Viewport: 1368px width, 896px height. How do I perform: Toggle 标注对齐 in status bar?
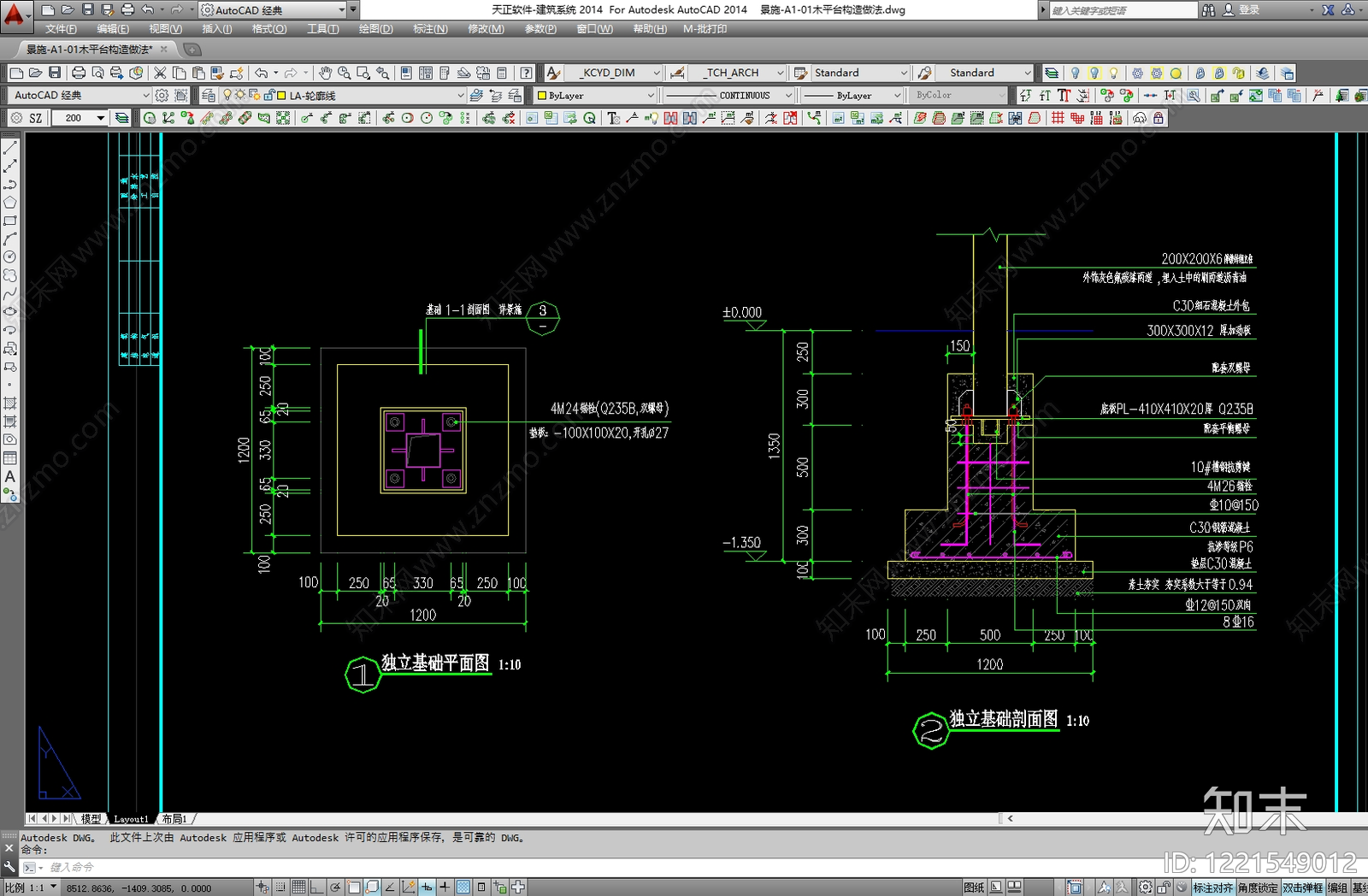click(1213, 887)
